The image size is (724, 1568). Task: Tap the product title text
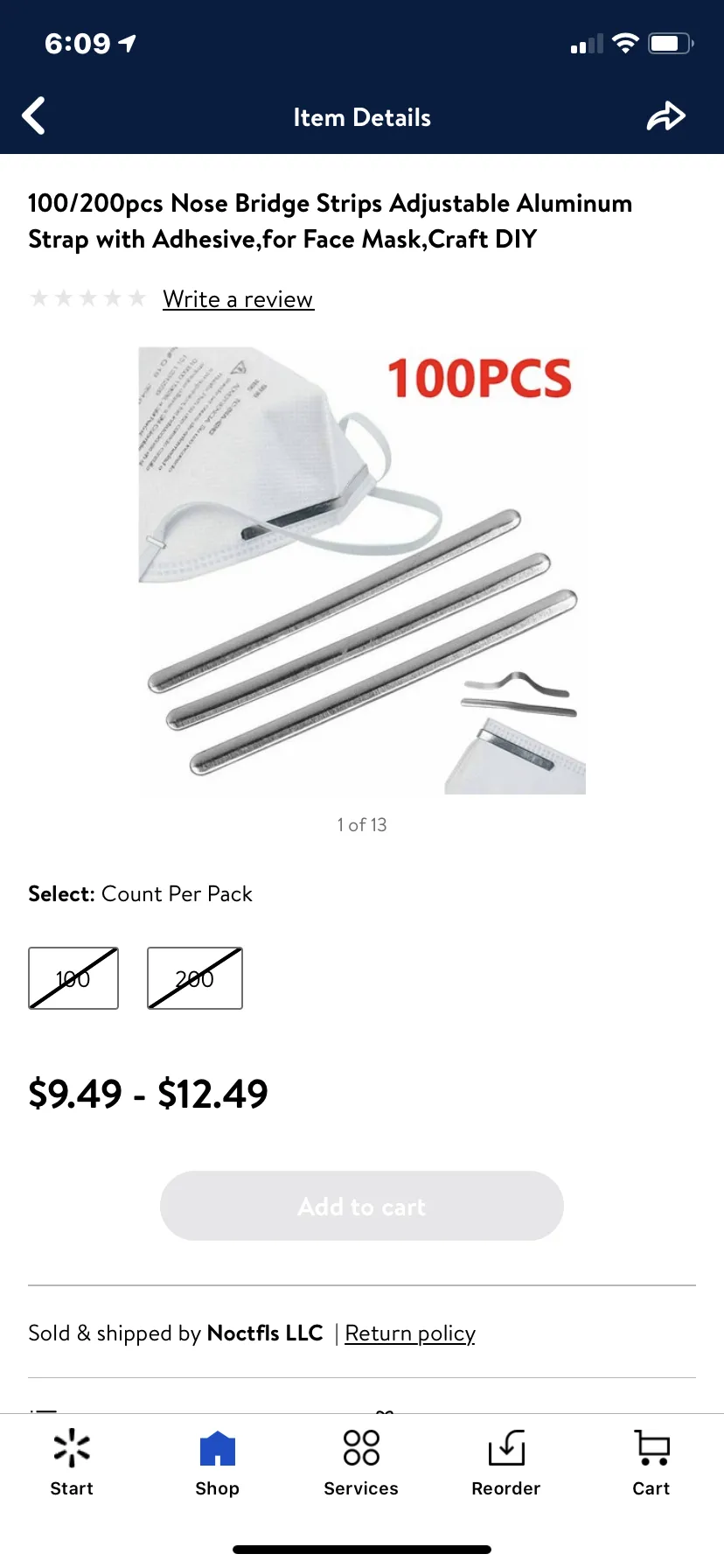point(331,221)
